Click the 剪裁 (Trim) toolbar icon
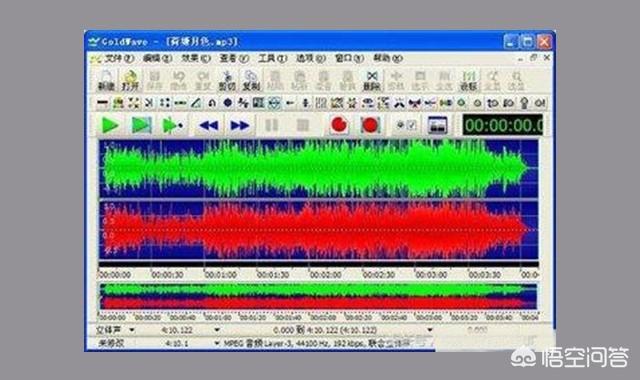 (x=396, y=80)
